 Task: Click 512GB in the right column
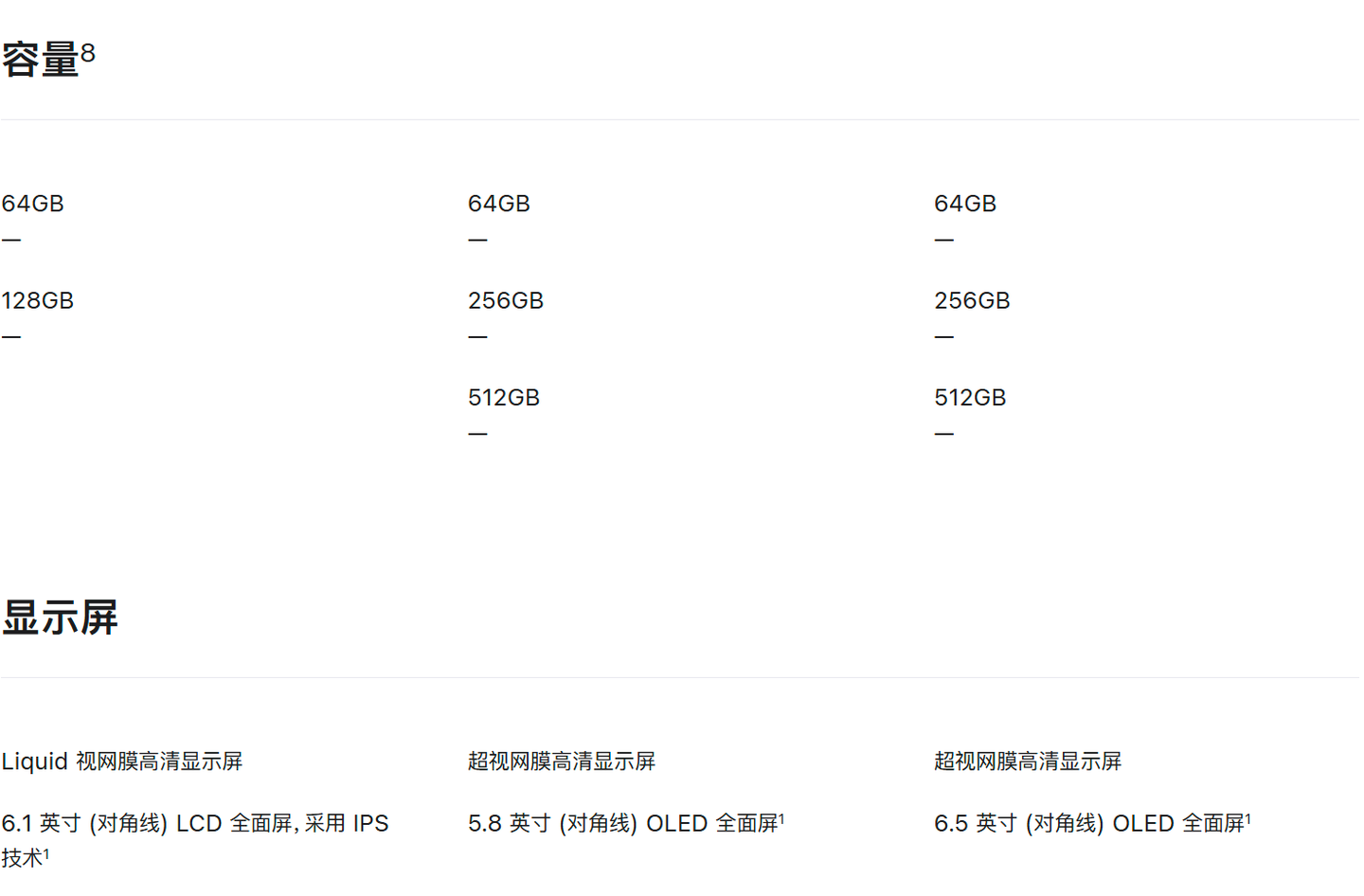(970, 398)
